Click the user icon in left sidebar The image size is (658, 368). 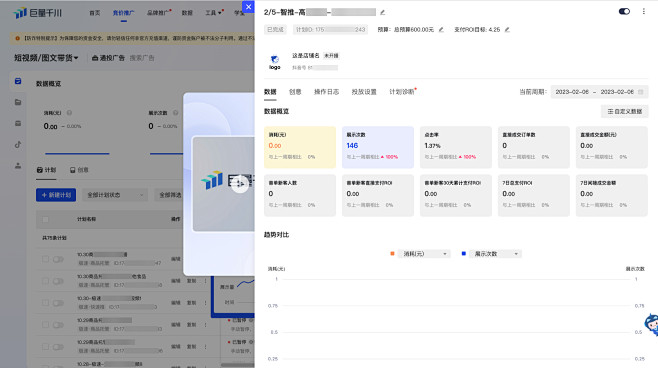[x=18, y=166]
